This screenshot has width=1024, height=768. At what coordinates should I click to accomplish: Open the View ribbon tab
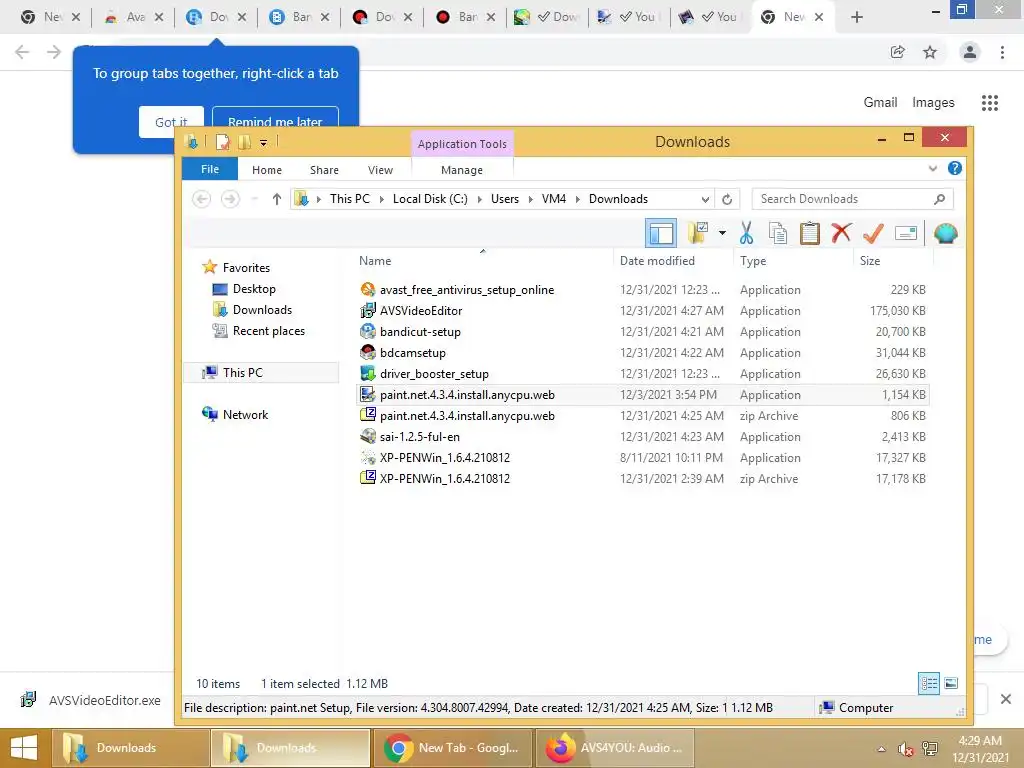coord(380,170)
